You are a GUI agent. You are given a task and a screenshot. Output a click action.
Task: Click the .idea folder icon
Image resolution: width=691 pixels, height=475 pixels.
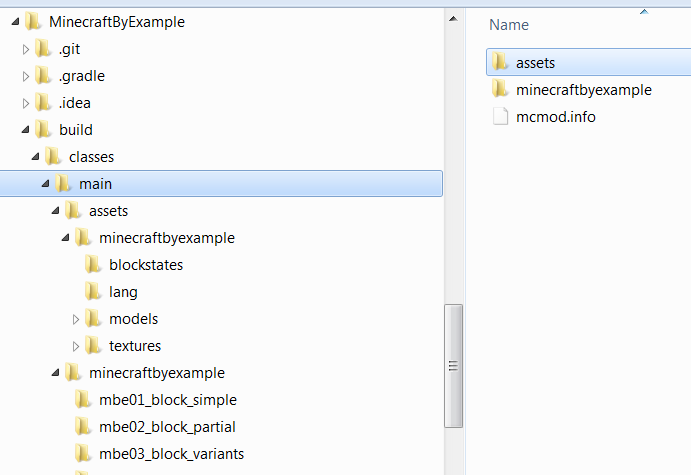43,102
